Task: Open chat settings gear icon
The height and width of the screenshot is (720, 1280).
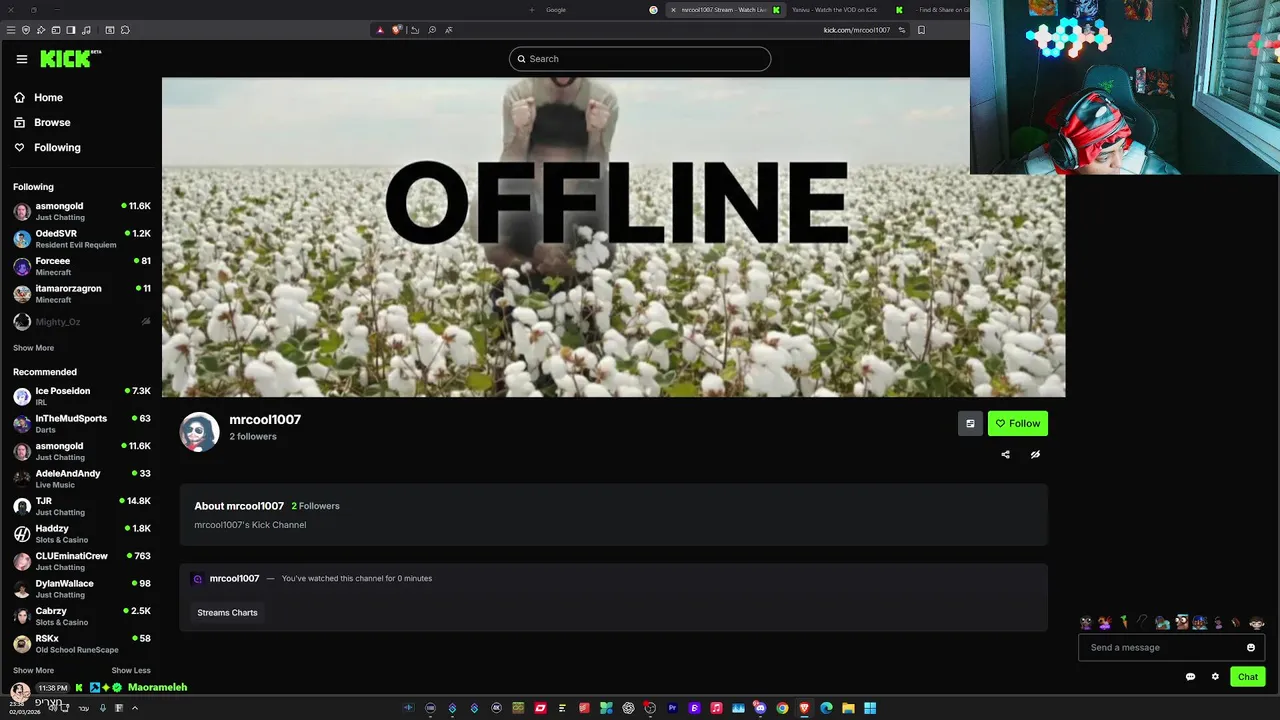Action: click(x=1215, y=677)
